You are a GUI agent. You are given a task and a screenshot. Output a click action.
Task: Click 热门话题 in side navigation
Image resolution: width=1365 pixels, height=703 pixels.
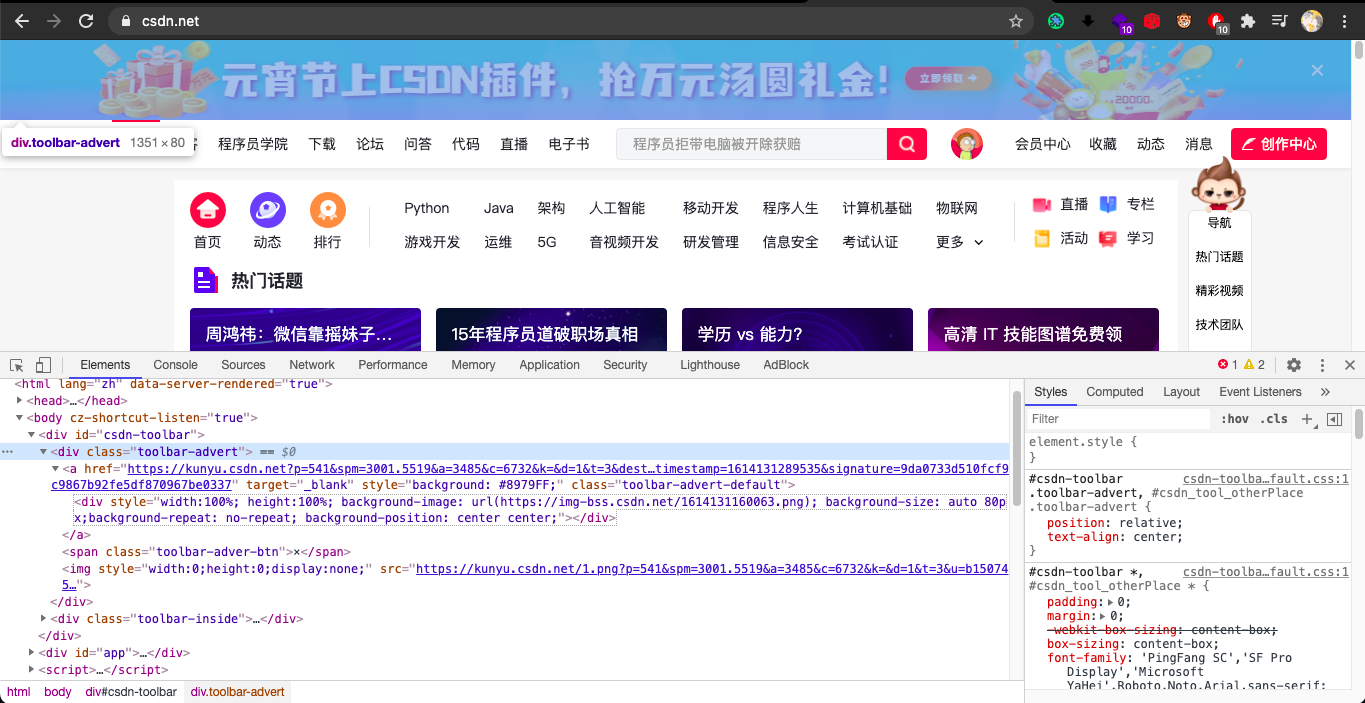[1219, 257]
